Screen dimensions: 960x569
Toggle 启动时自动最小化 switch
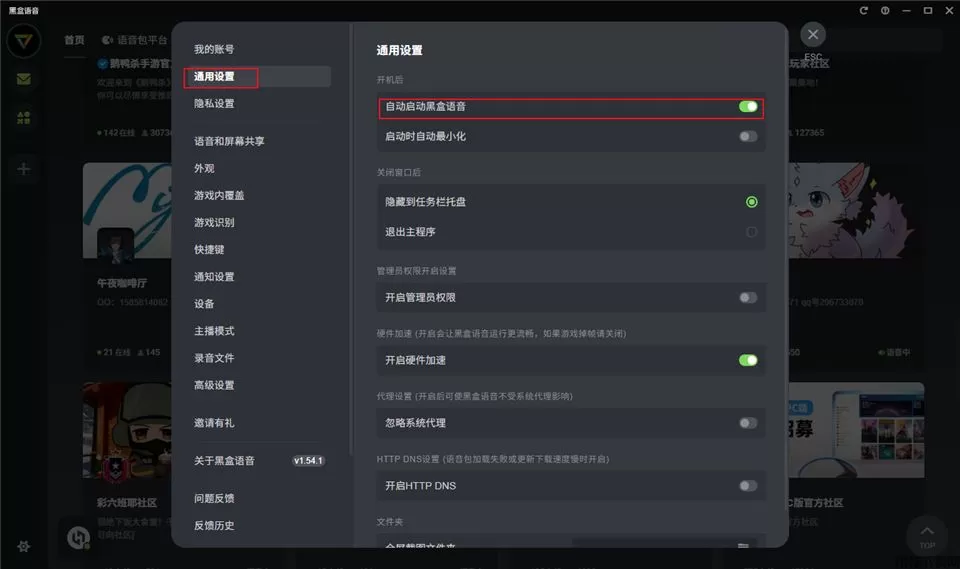point(748,137)
